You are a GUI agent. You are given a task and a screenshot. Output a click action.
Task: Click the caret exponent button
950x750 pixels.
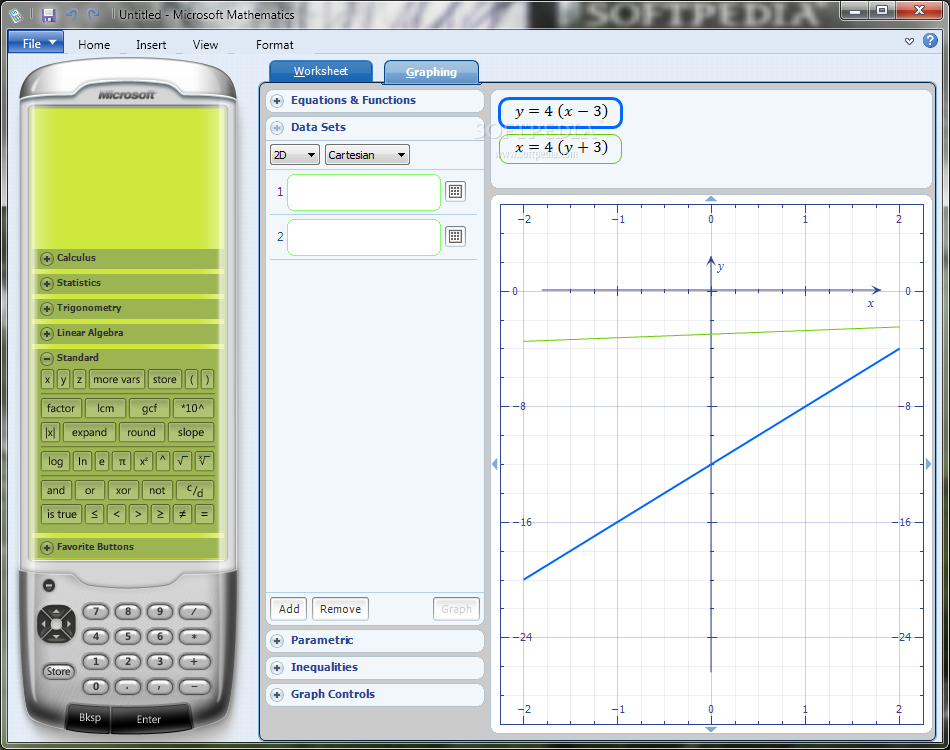click(x=162, y=461)
